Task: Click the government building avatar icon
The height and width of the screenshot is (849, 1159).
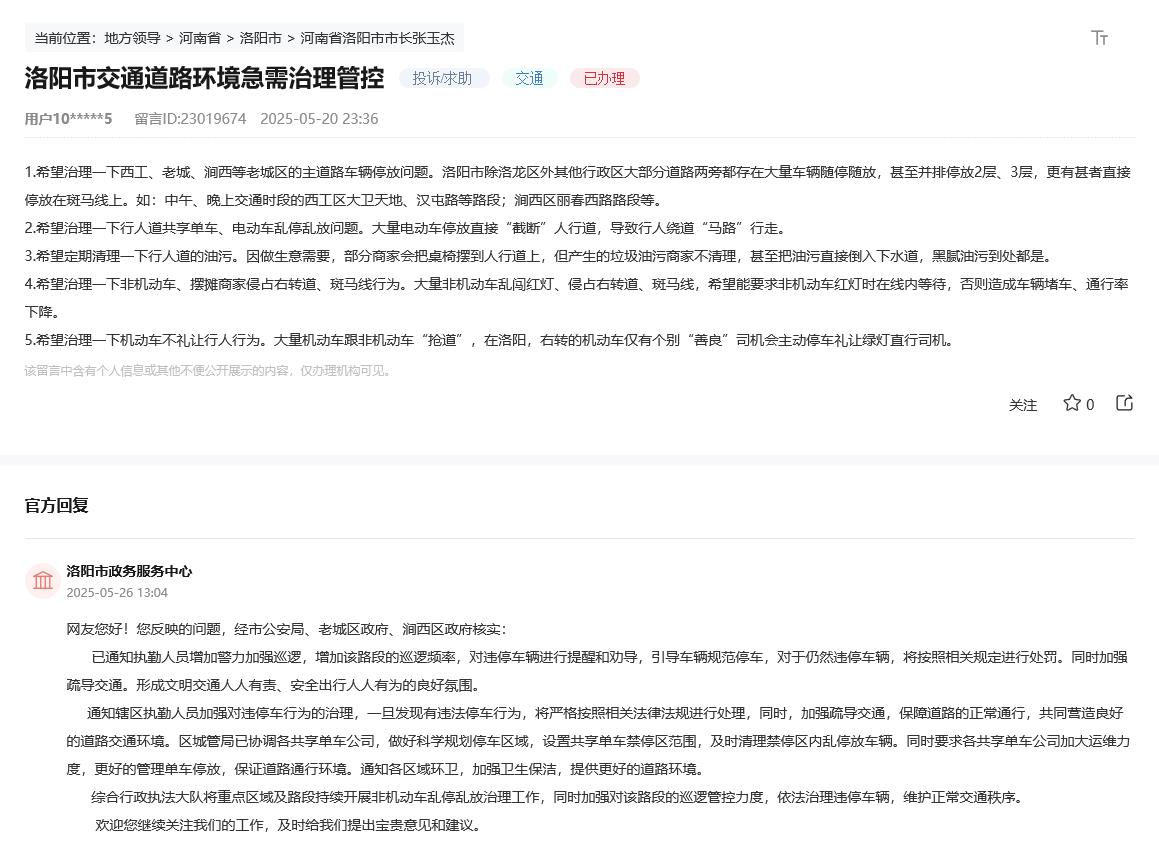Action: 43,580
